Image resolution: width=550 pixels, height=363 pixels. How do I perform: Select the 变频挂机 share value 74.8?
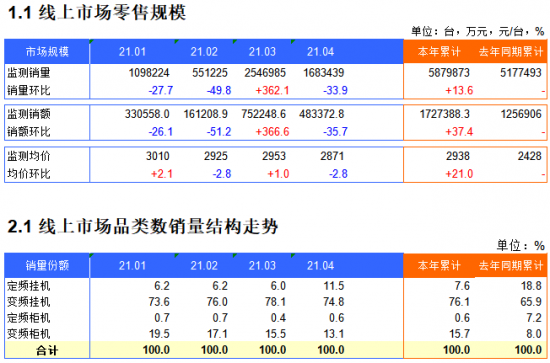coord(334,302)
